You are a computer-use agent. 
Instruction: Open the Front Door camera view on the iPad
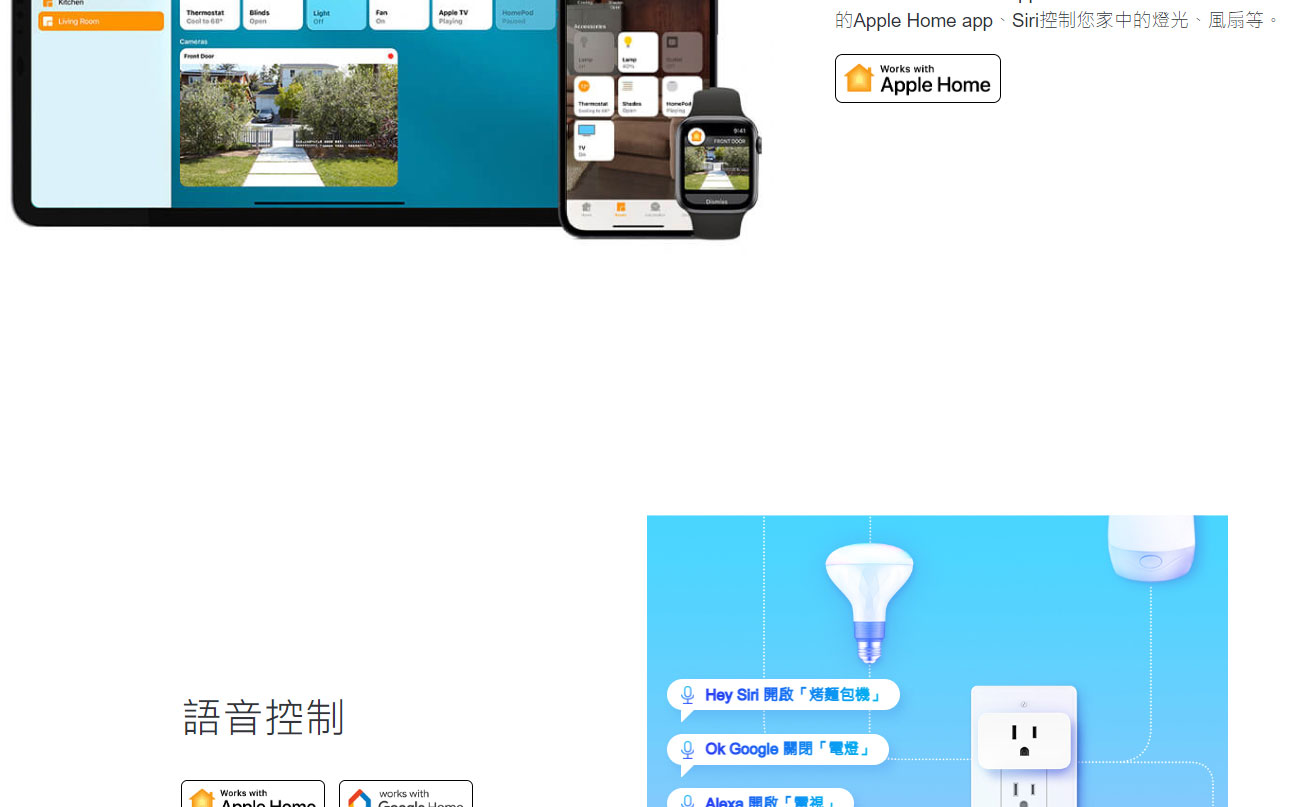pos(288,117)
